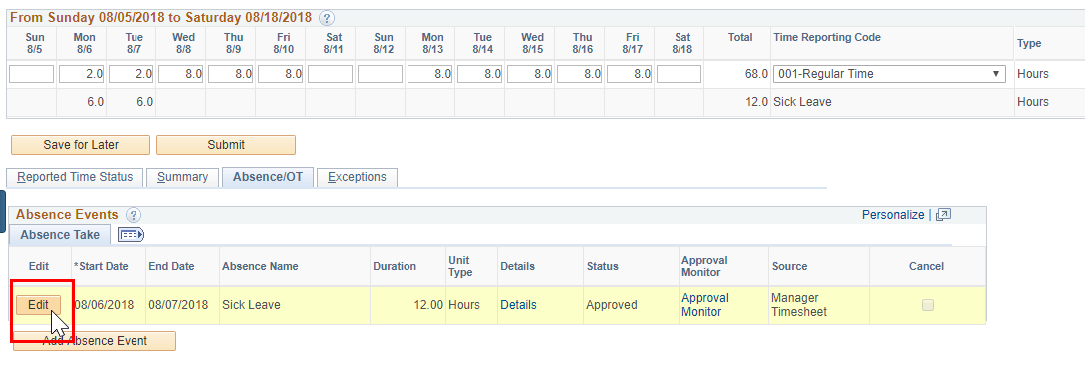Click the Thu 8/16 hours field

[579, 73]
